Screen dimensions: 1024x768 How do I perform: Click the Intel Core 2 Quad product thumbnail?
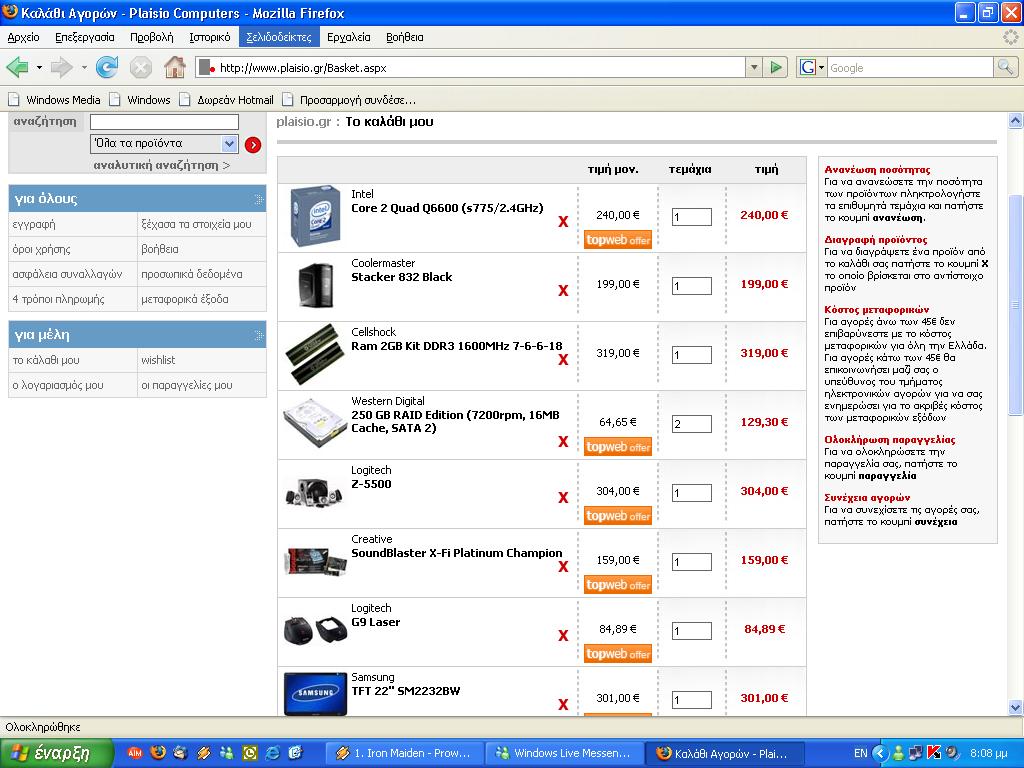pos(315,216)
